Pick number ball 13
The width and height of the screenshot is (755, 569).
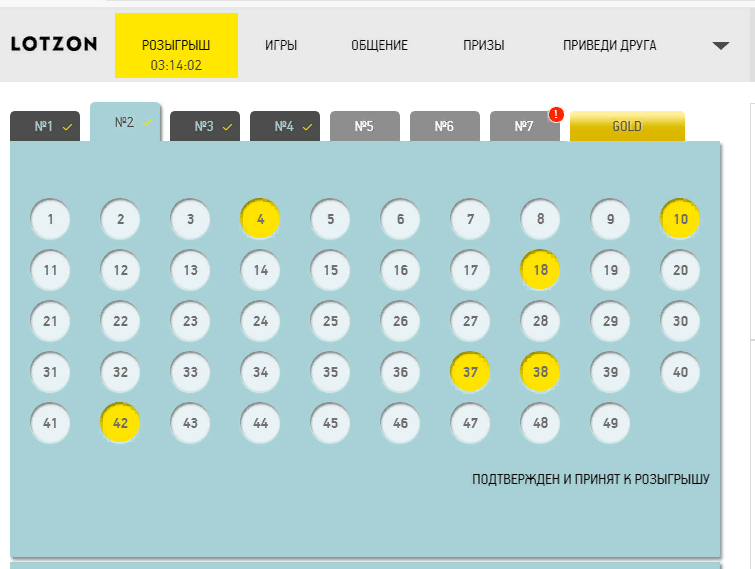tap(190, 270)
